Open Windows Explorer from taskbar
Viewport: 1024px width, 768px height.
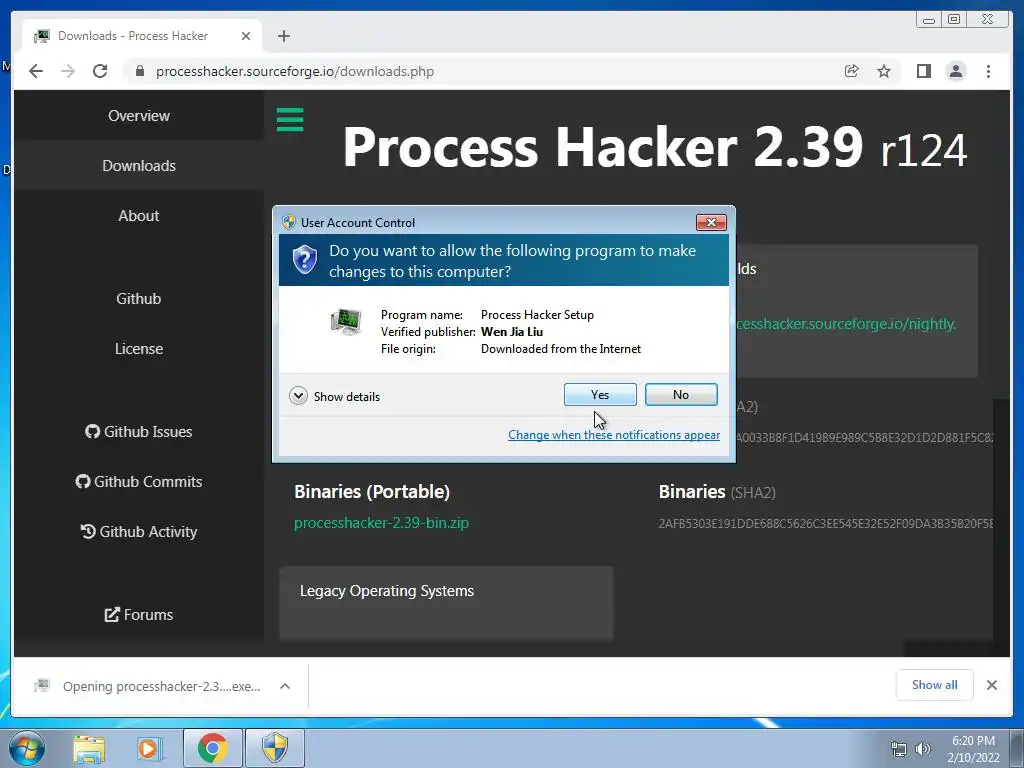tap(89, 748)
